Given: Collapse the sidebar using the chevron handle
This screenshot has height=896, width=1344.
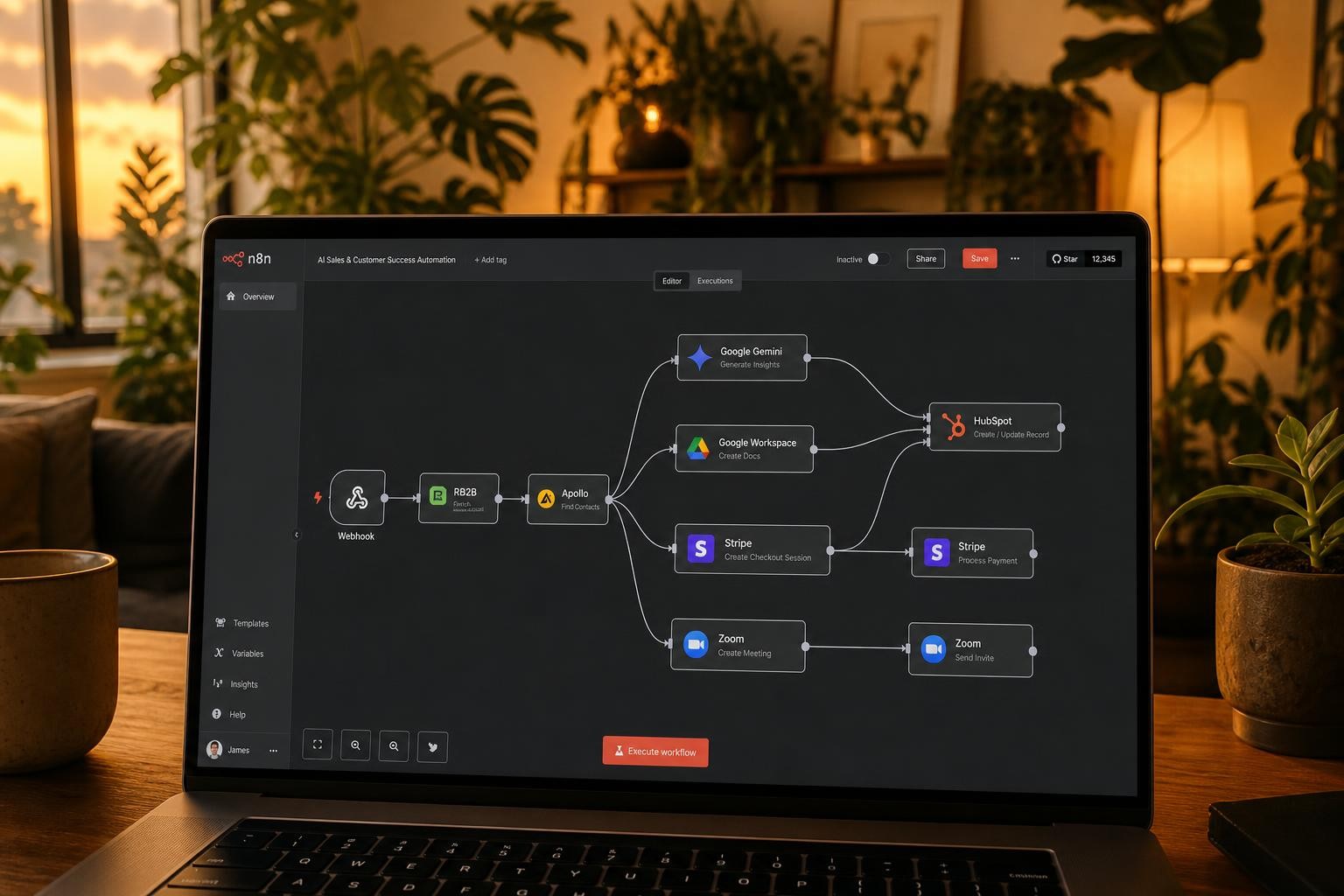Looking at the screenshot, I should point(296,535).
